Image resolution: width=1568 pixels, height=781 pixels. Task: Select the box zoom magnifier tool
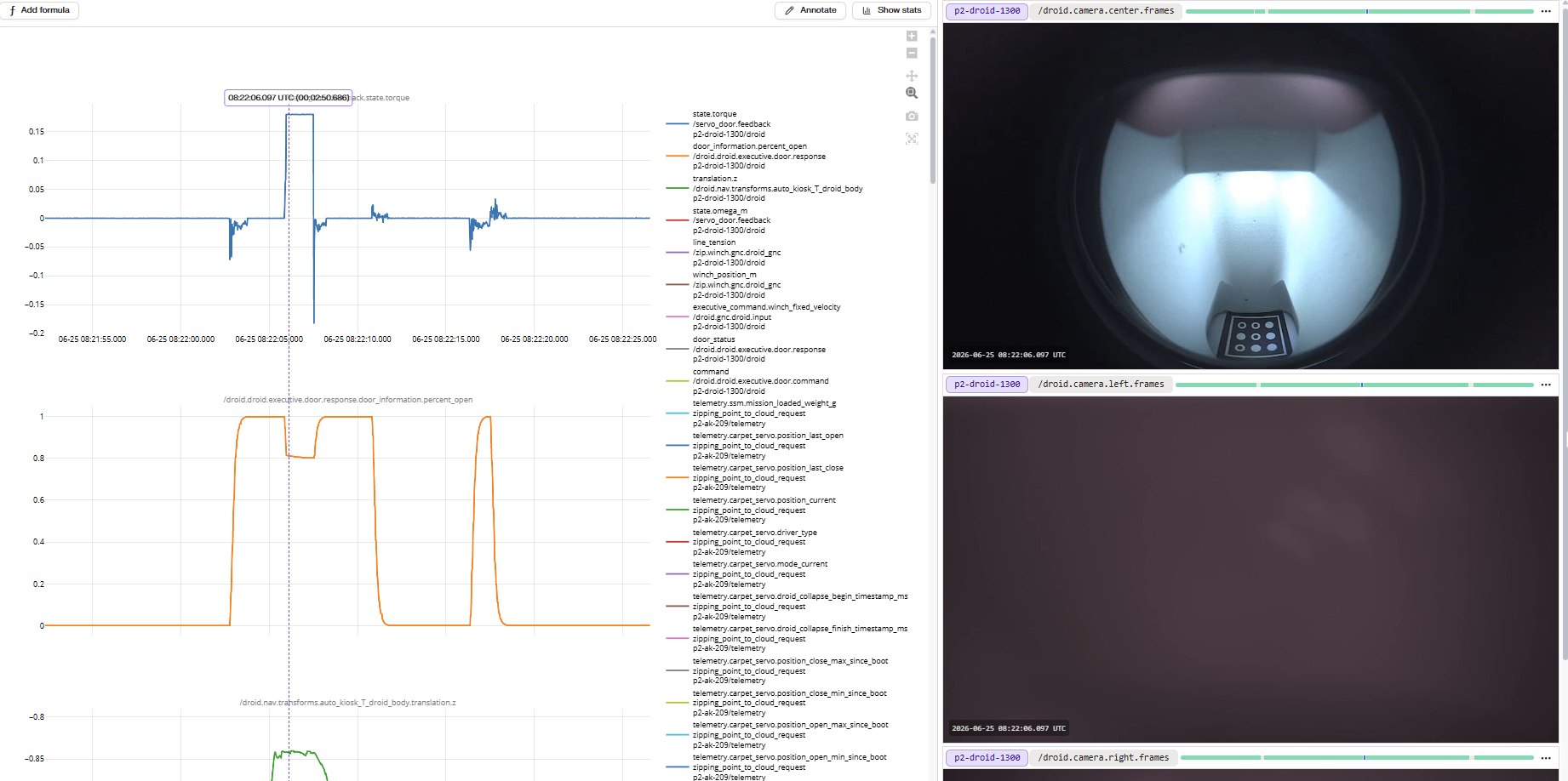point(912,93)
